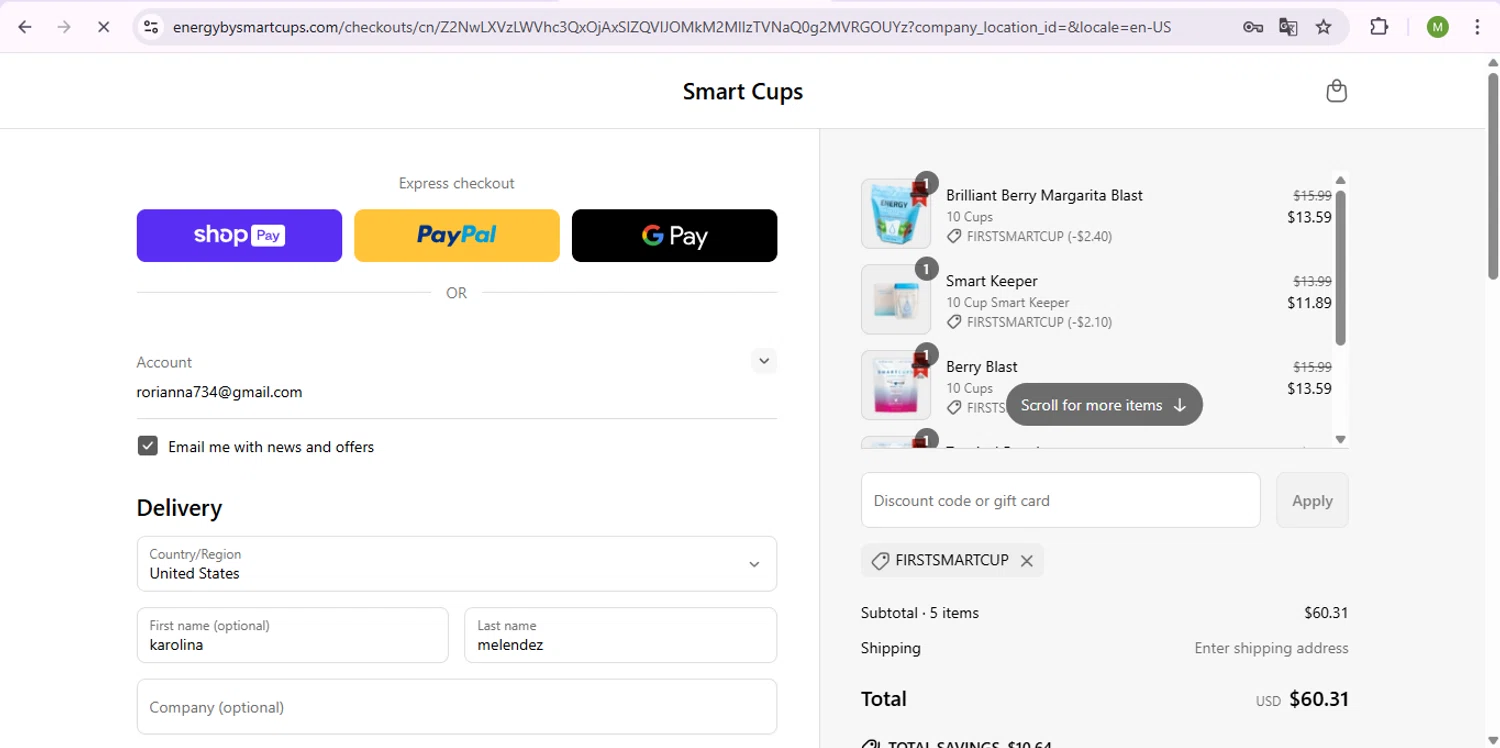
Task: Click the 10 Cup Smart Keeper variant text
Action: pyautogui.click(x=1008, y=302)
